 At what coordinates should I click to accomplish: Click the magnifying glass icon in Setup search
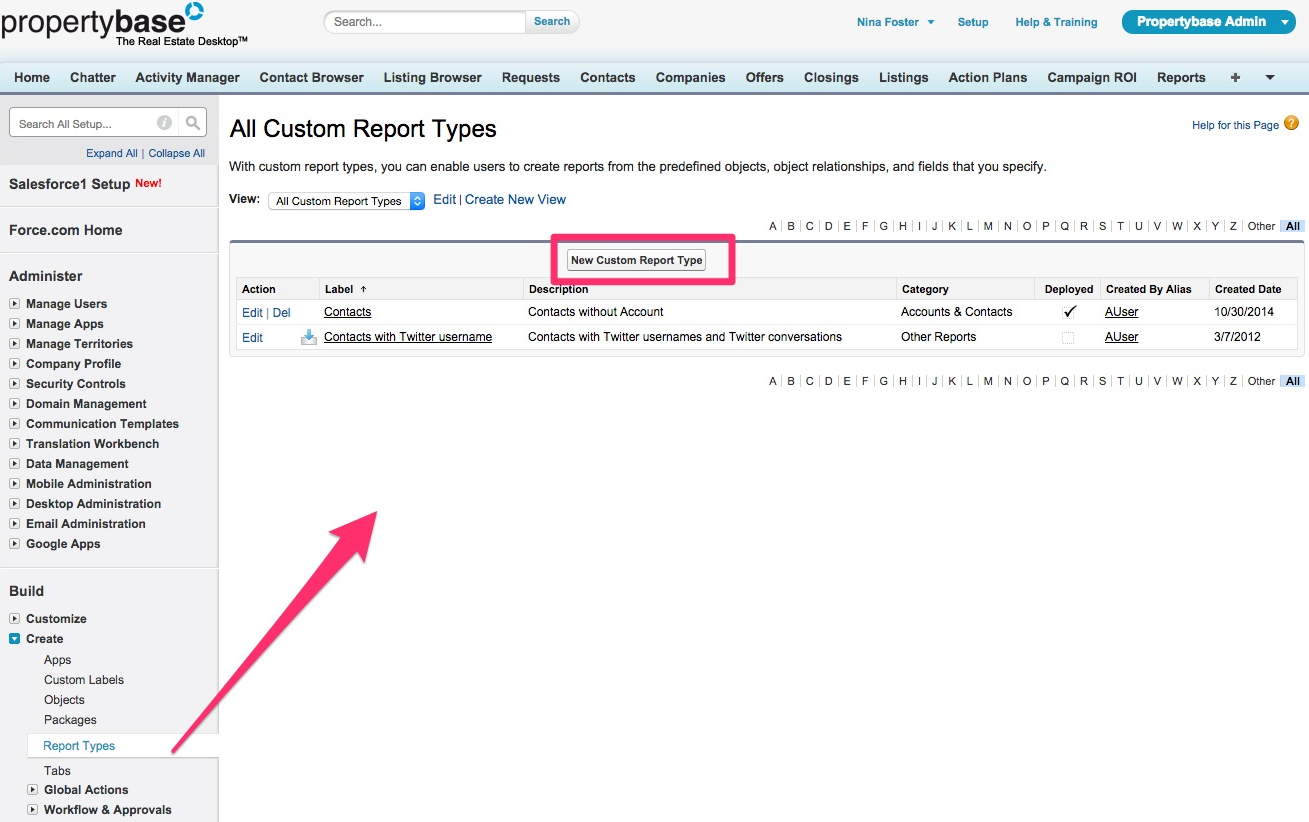click(x=193, y=122)
